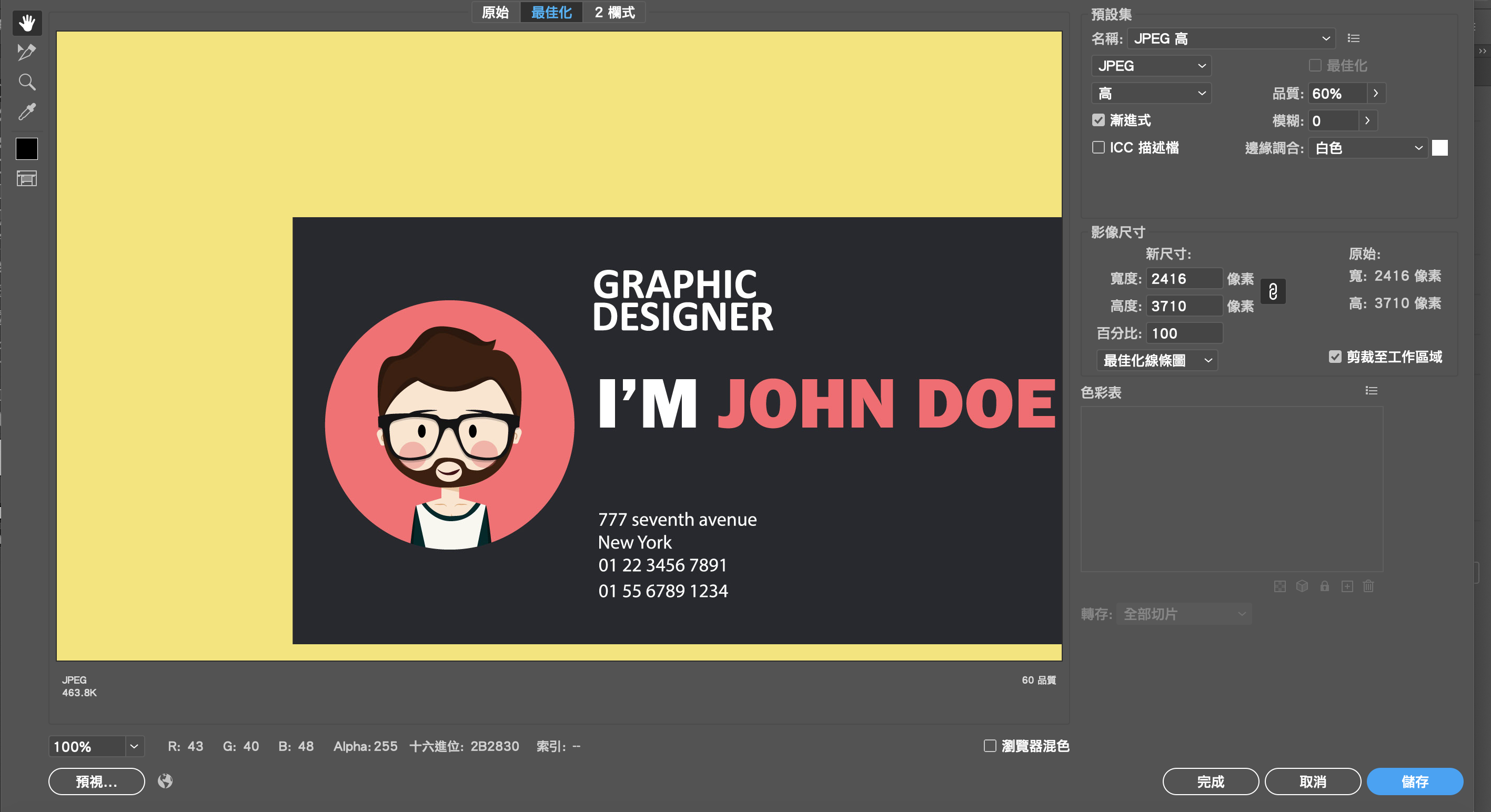Open the preset options menu icon
Image resolution: width=1491 pixels, height=812 pixels.
click(1353, 38)
